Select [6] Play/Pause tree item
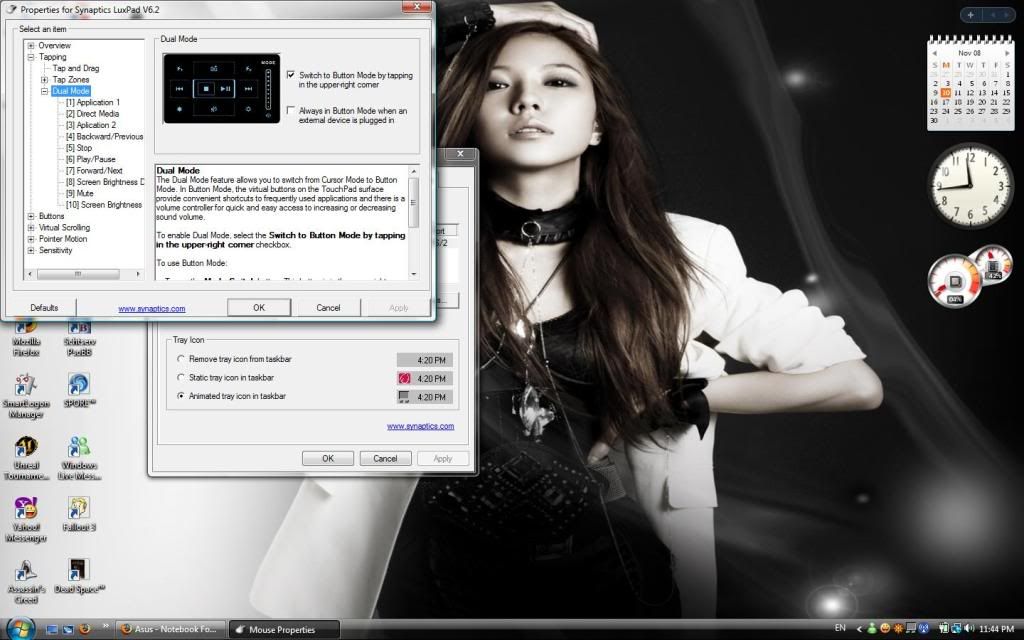The height and width of the screenshot is (640, 1024). (91, 159)
